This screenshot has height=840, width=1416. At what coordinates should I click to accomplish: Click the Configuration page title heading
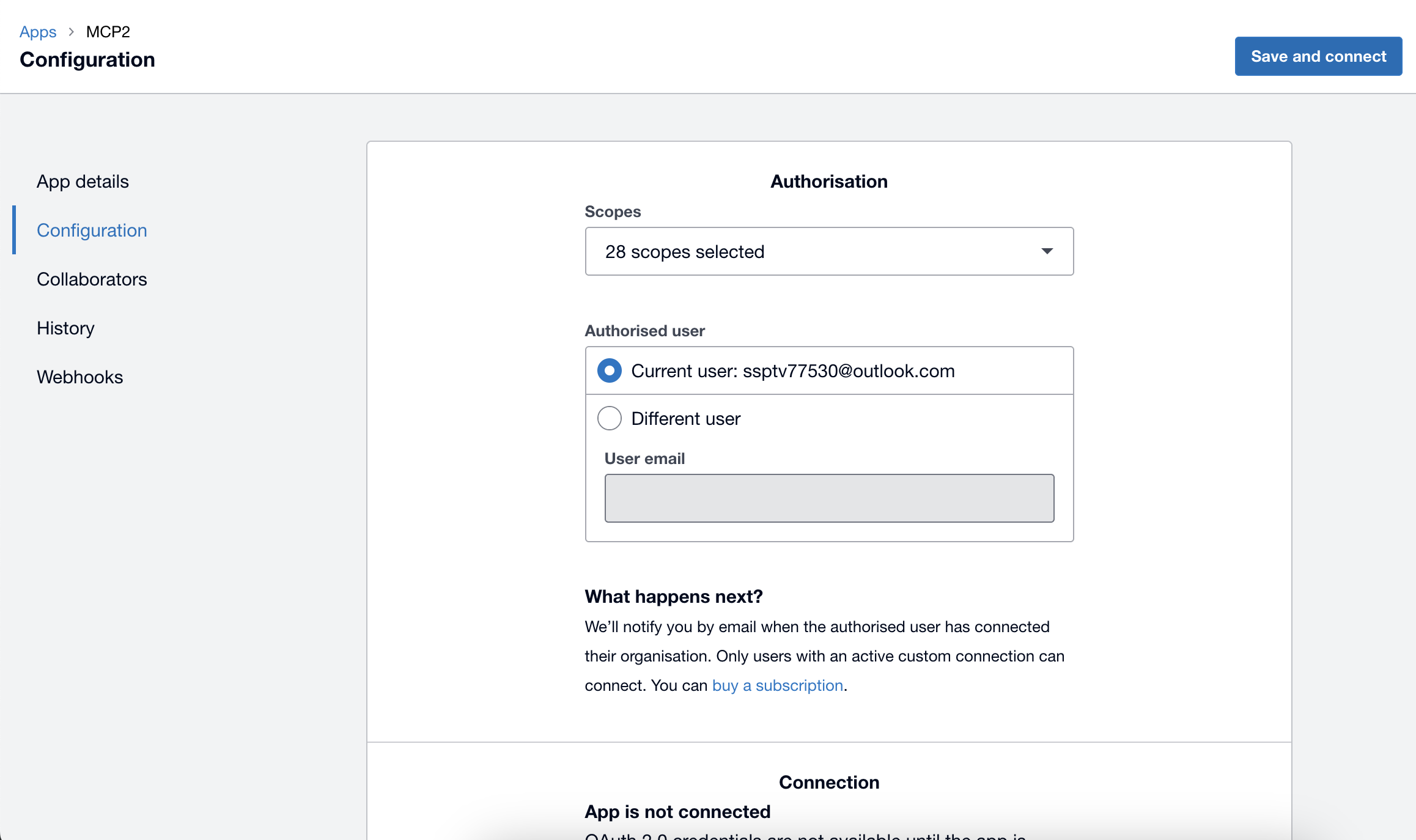[x=87, y=59]
